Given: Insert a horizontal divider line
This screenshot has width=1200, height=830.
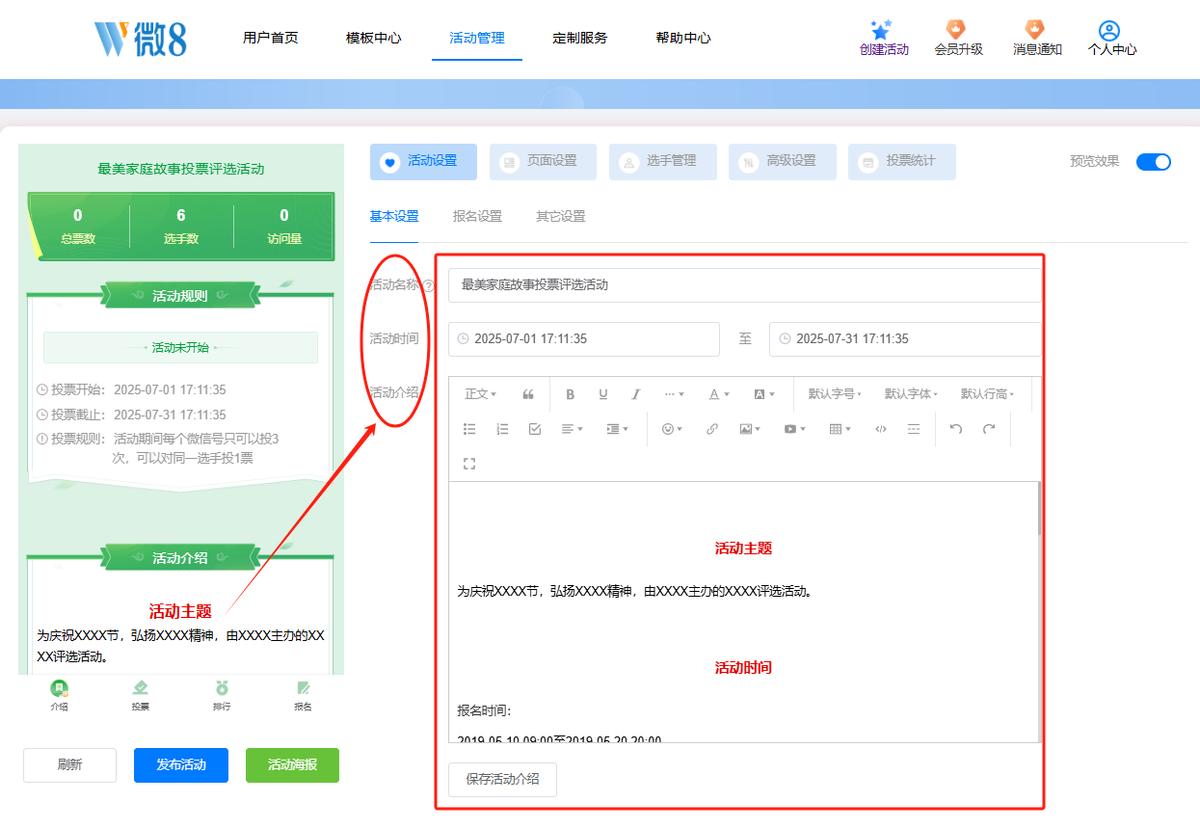Looking at the screenshot, I should (913, 429).
